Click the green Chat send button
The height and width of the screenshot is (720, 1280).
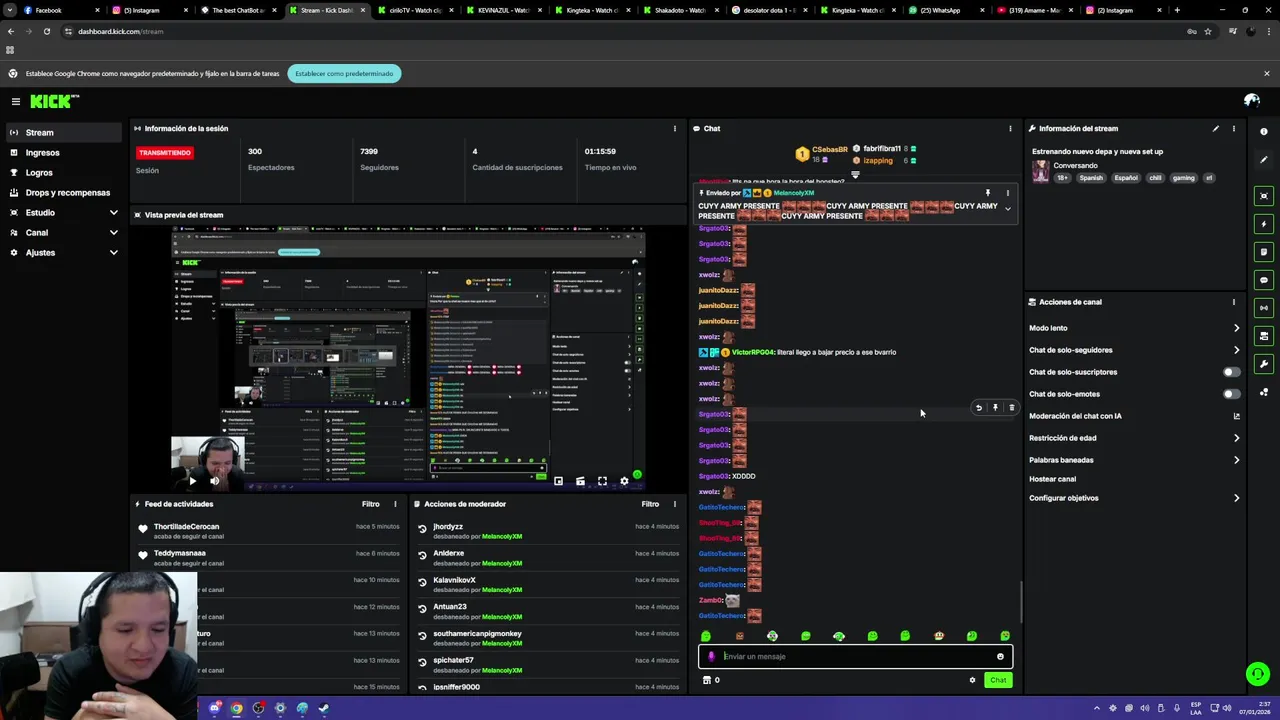pyautogui.click(x=998, y=680)
